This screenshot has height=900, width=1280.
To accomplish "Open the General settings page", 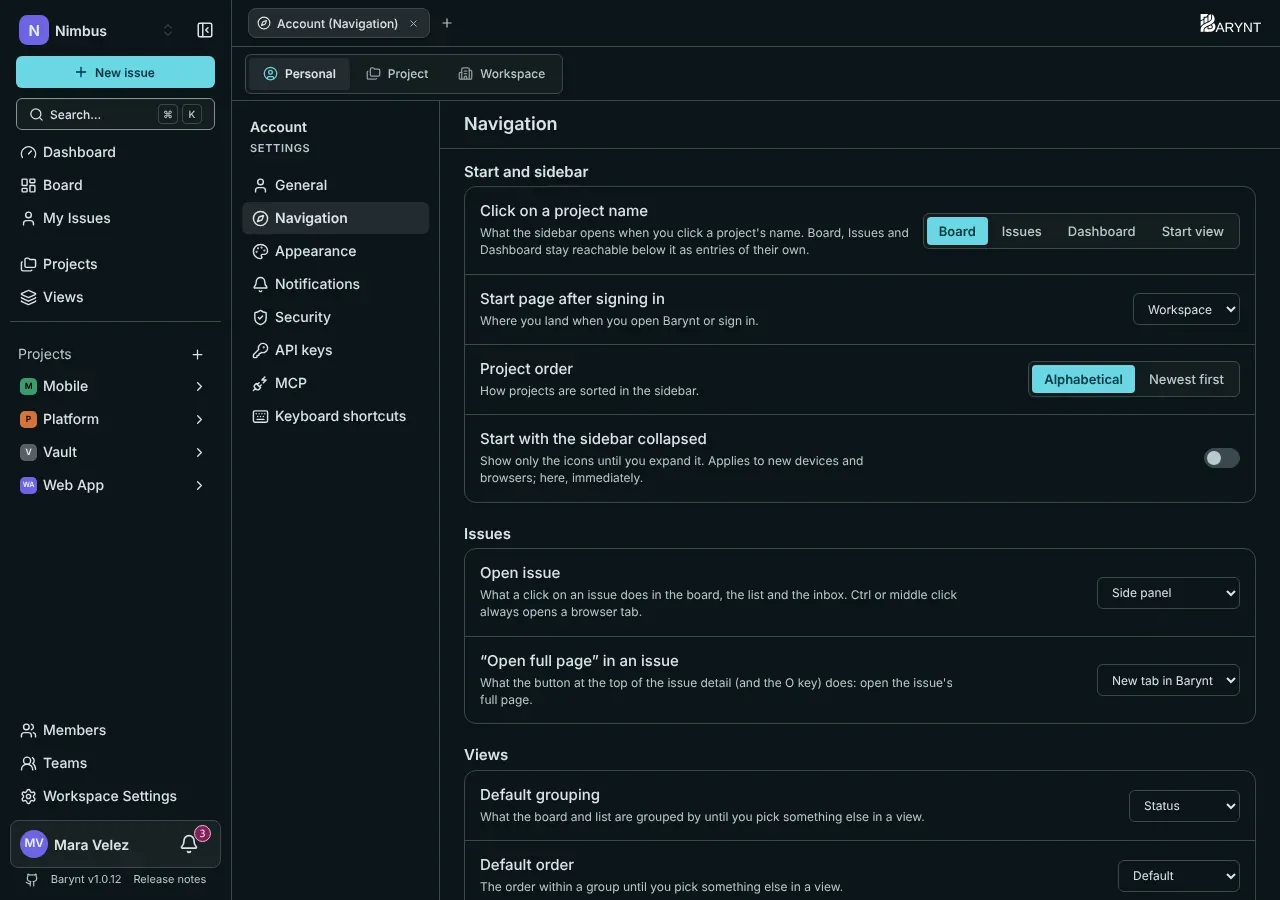I will (x=335, y=185).
